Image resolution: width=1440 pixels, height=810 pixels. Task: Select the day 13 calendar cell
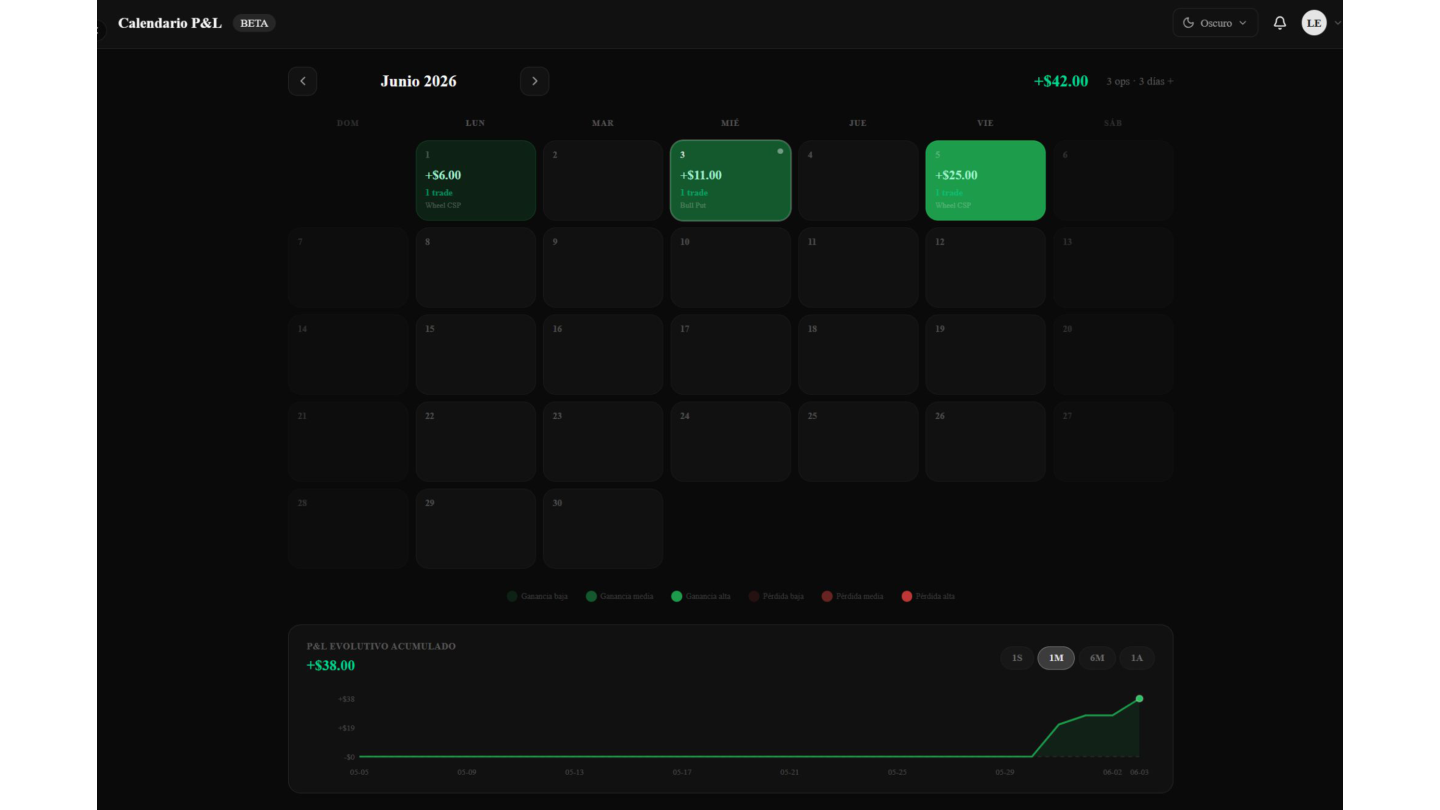[1113, 267]
